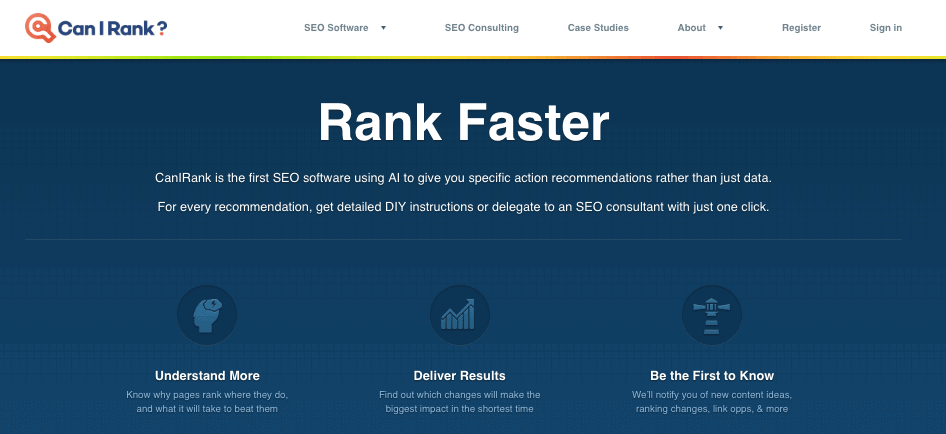Expand the arrow beside About
Image resolution: width=946 pixels, height=434 pixels.
click(x=720, y=28)
